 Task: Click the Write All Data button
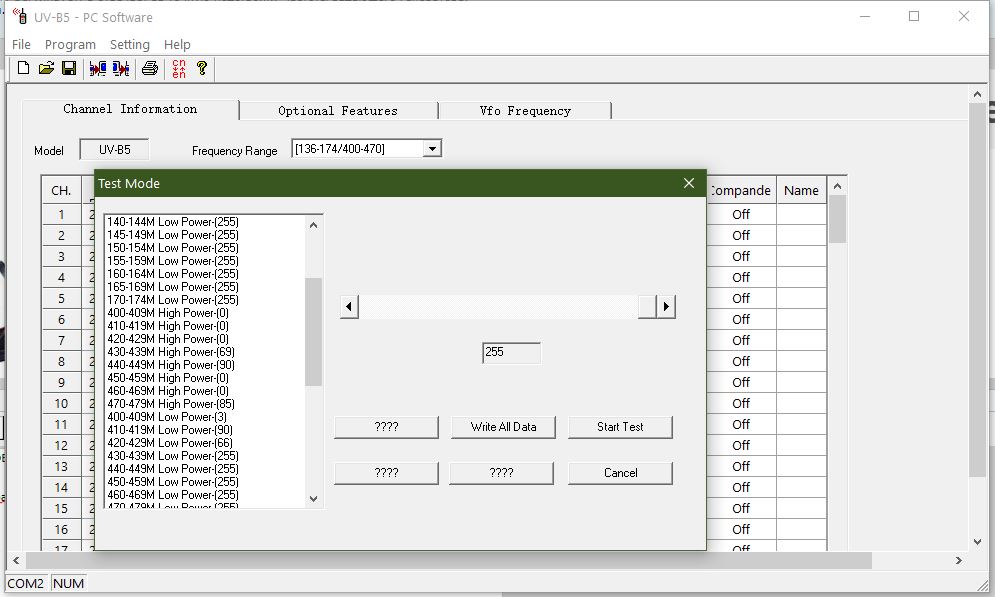point(503,427)
